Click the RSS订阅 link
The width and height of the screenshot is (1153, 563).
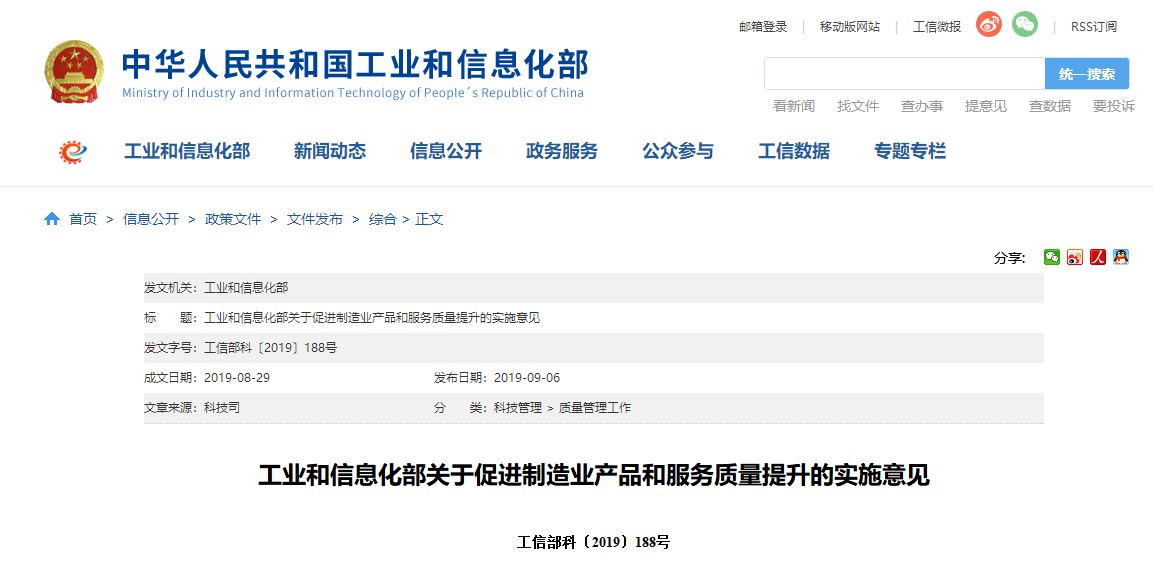tap(1093, 27)
